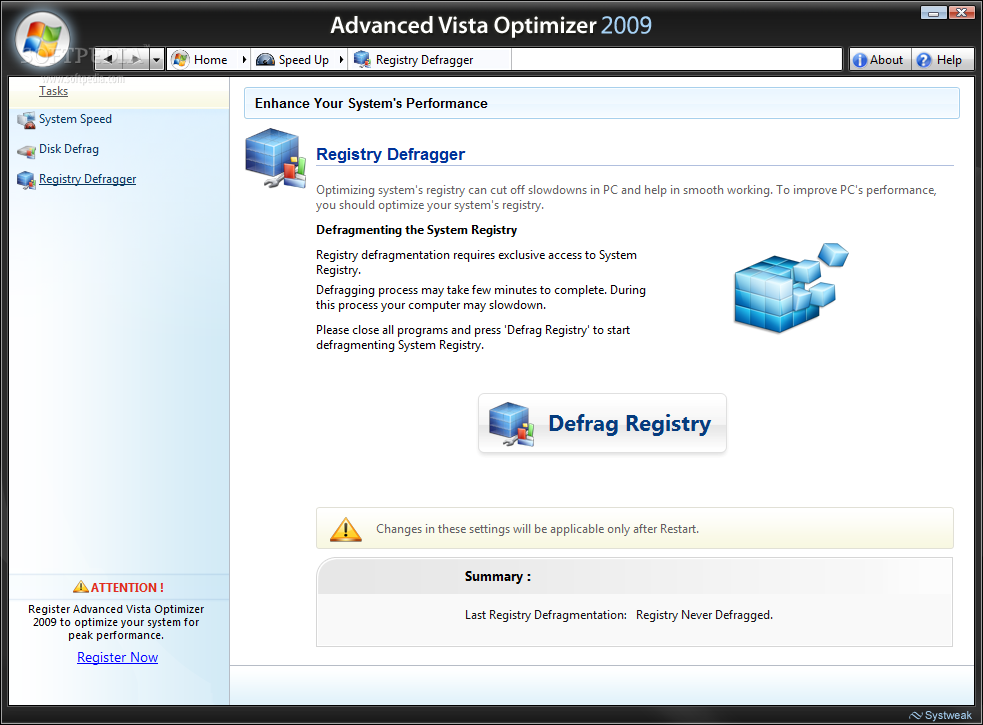The width and height of the screenshot is (983, 725).
Task: Click the About info icon
Action: (860, 60)
